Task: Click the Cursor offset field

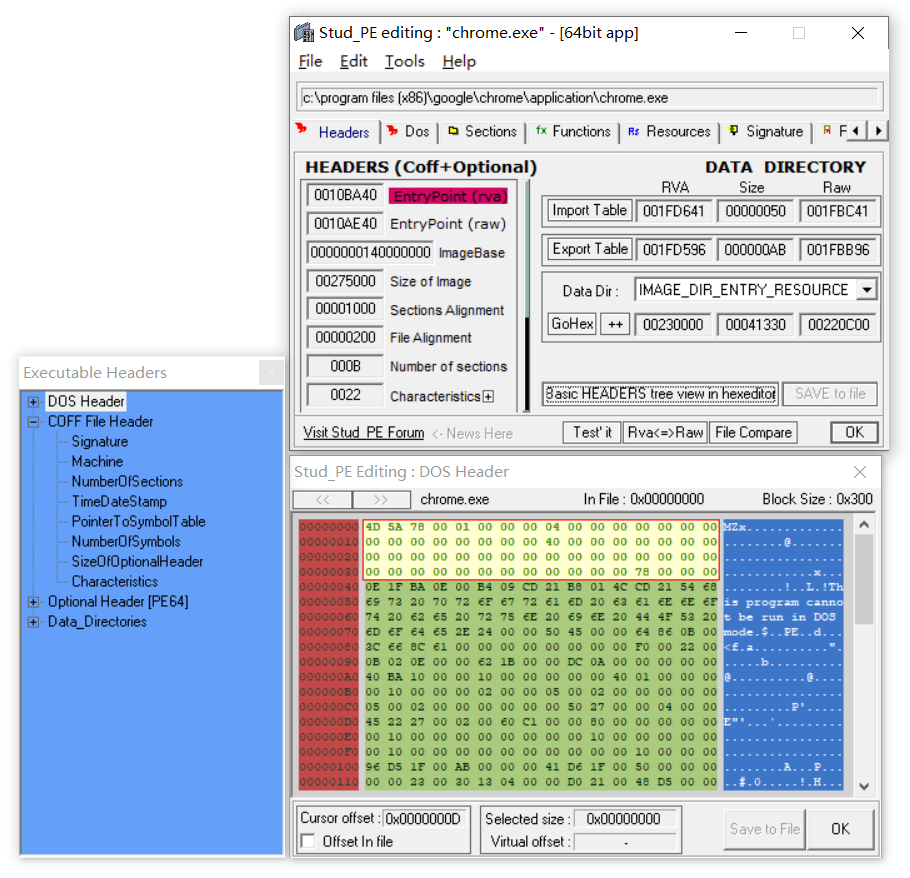Action: [x=425, y=818]
